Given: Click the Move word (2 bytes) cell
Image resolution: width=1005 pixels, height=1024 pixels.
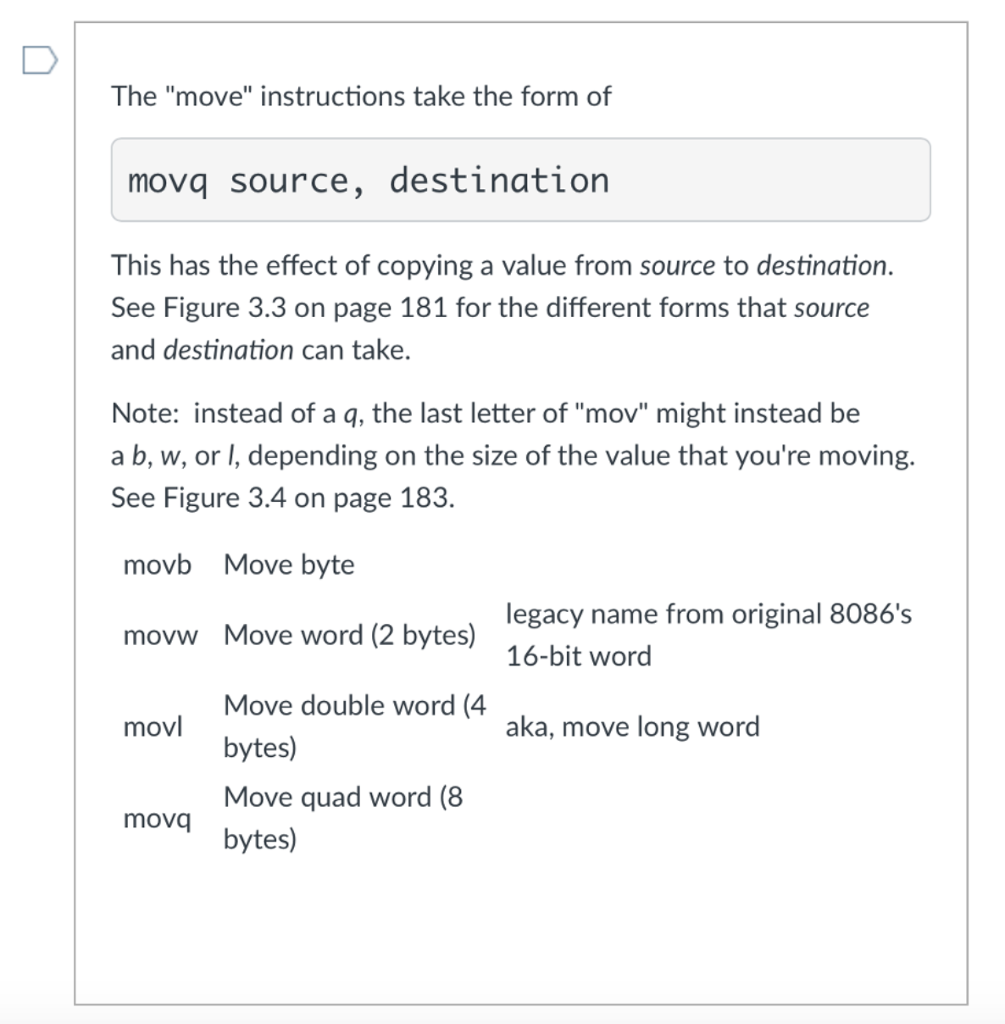Looking at the screenshot, I should point(352,635).
